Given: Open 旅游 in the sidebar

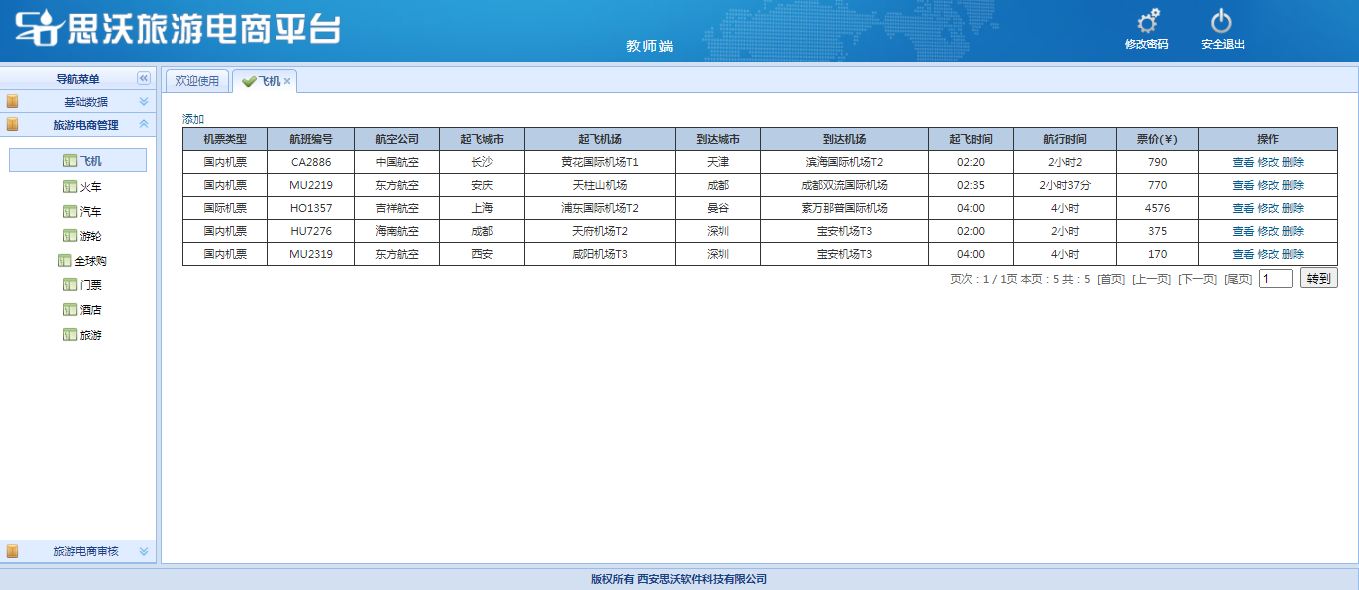Looking at the screenshot, I should (90, 335).
